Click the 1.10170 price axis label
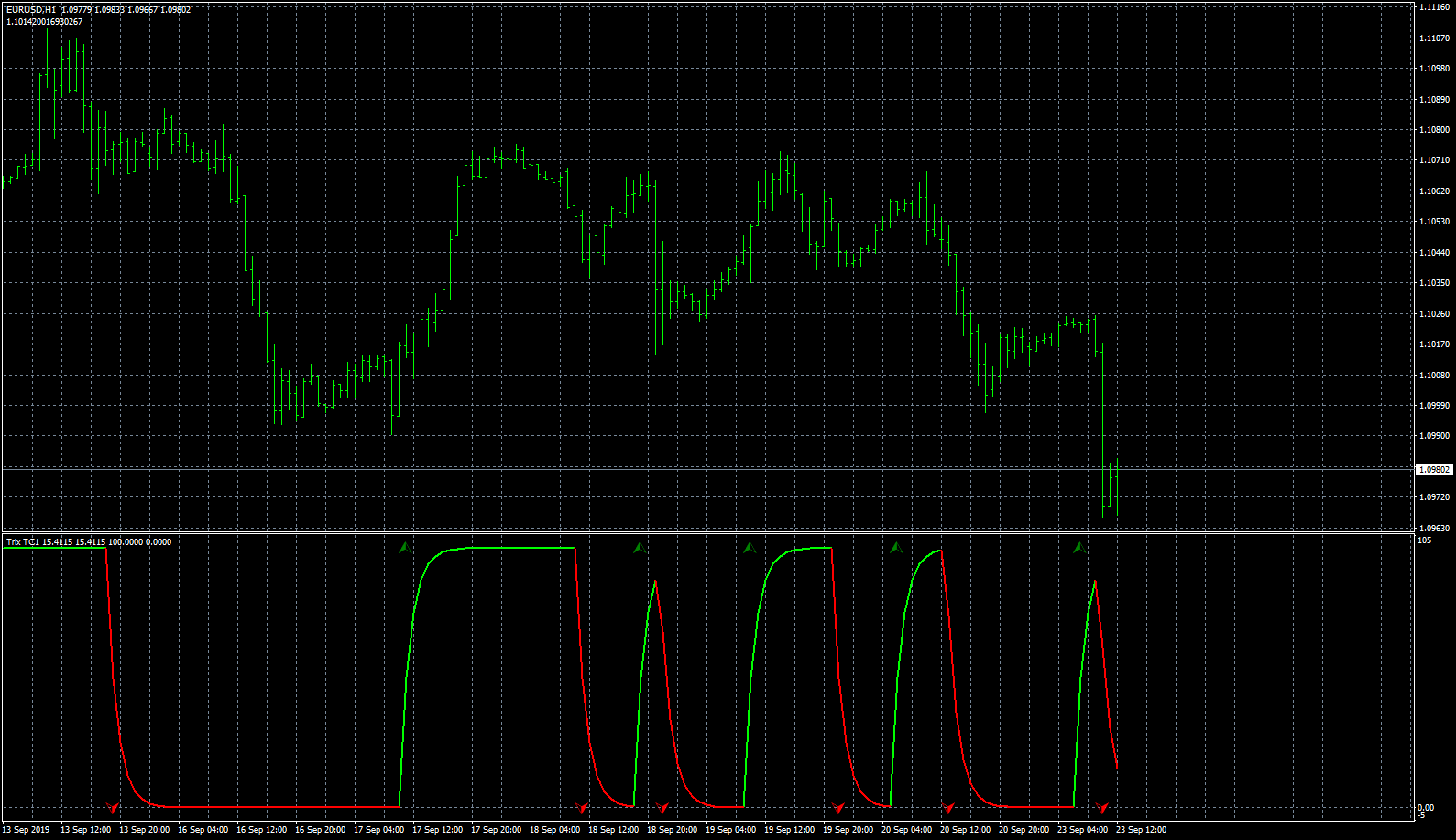Image resolution: width=1456 pixels, height=840 pixels. pos(1434,344)
